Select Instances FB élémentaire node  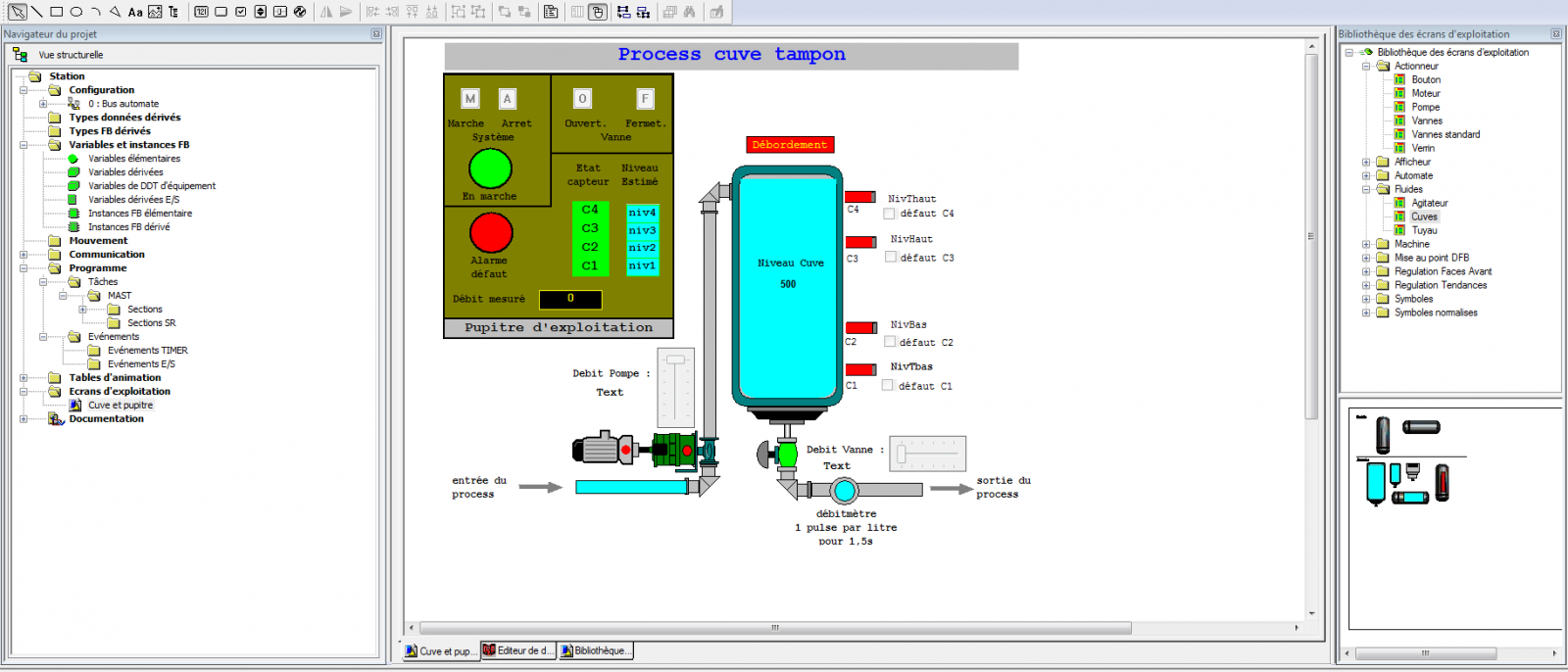(x=140, y=213)
